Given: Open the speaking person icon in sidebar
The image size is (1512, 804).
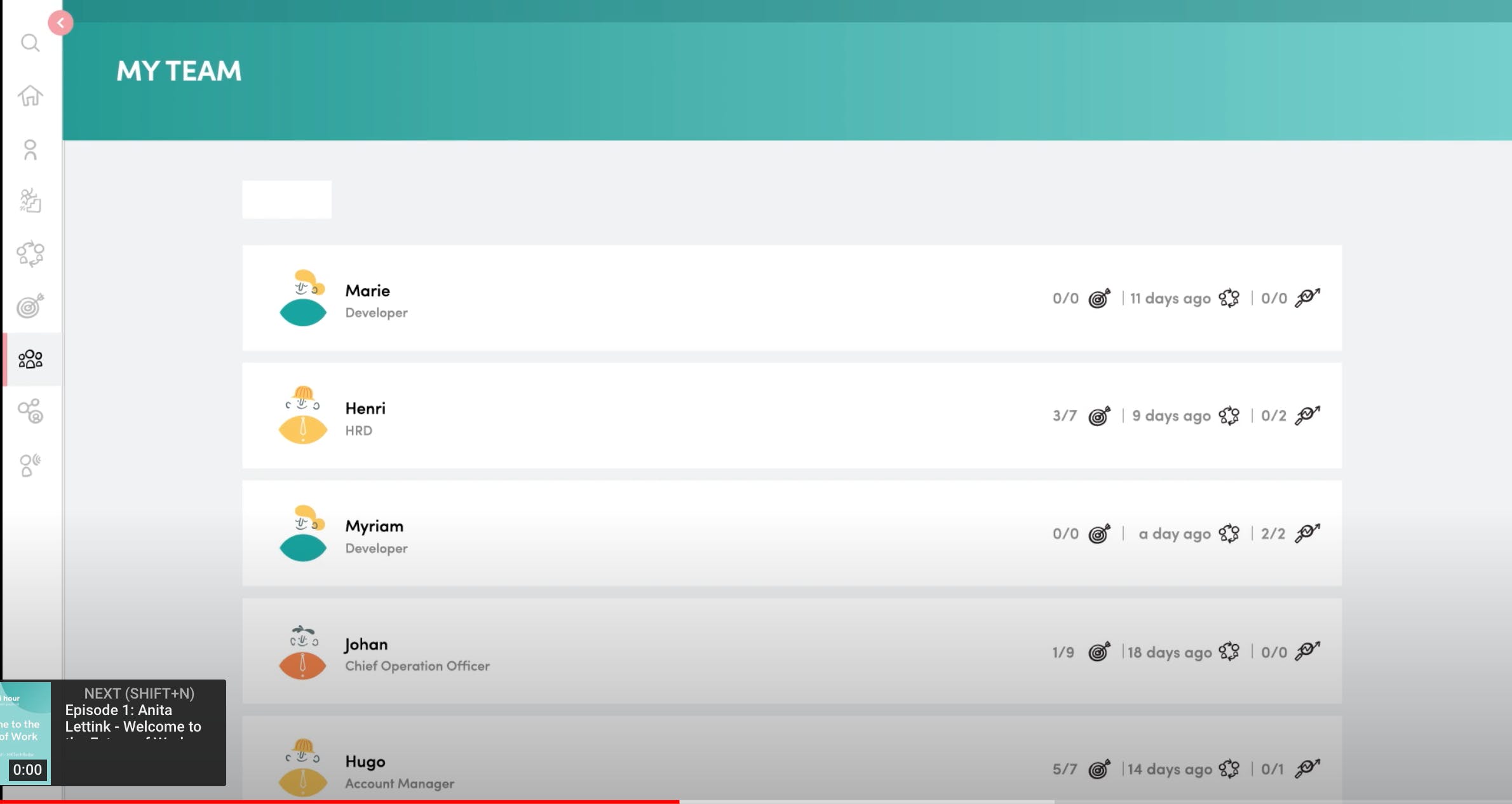Looking at the screenshot, I should [x=30, y=465].
